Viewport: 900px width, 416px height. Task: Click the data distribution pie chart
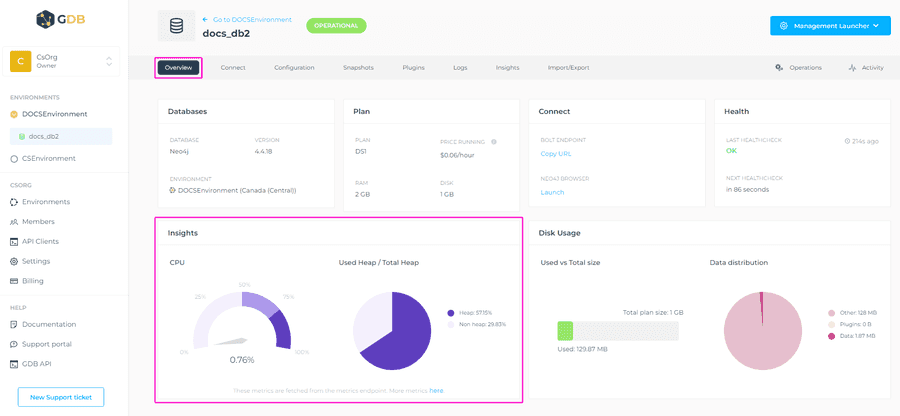point(763,331)
